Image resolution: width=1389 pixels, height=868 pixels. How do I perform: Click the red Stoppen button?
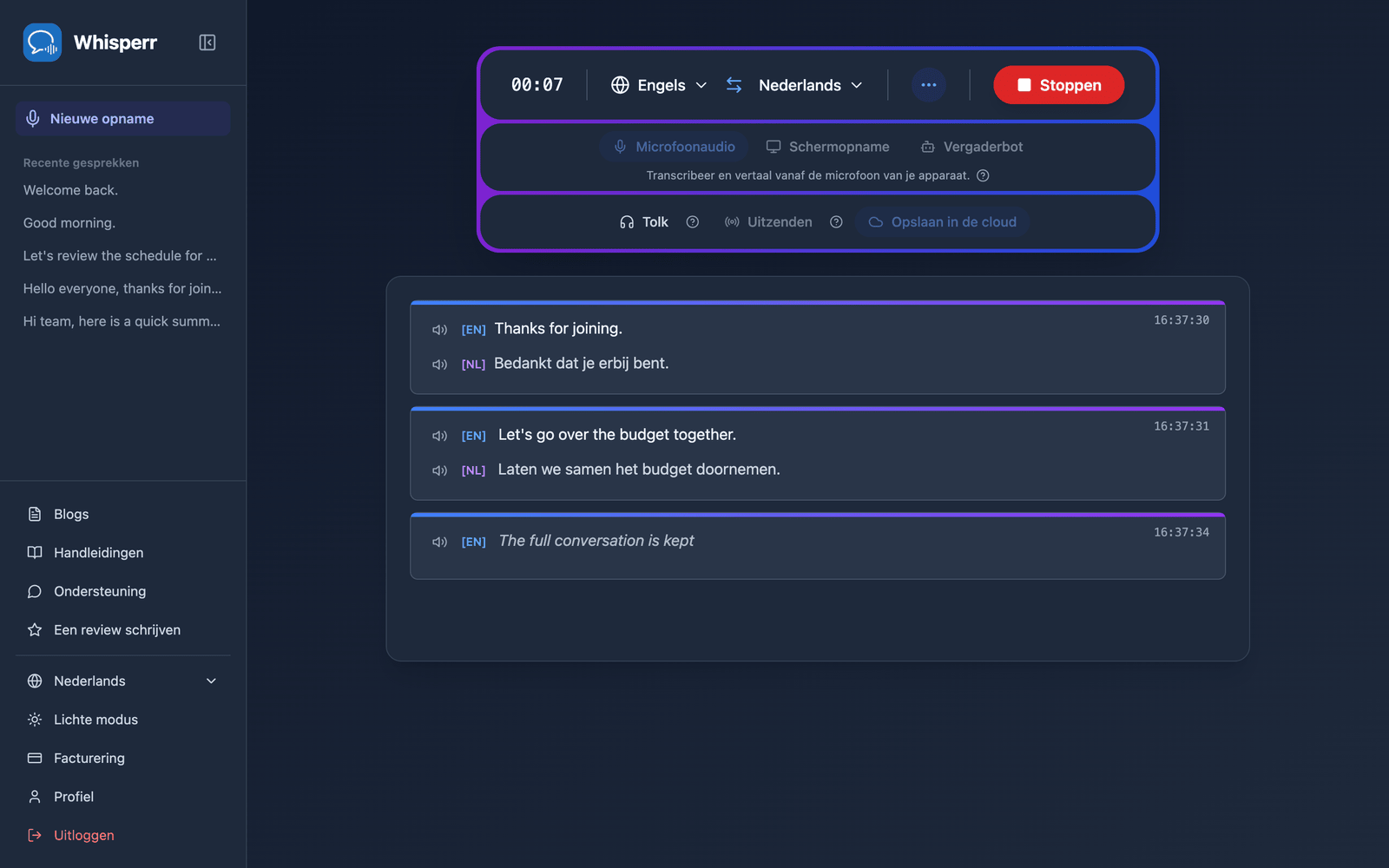[x=1058, y=85]
